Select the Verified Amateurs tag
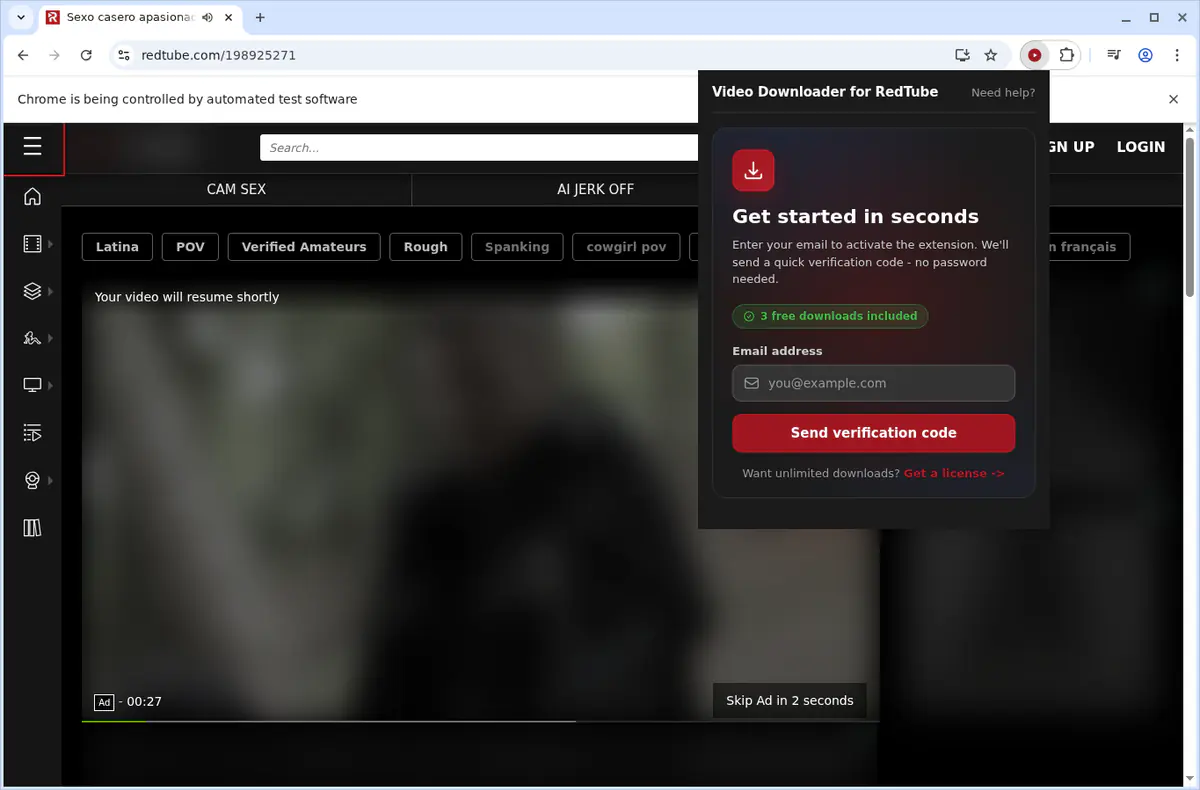Viewport: 1200px width, 790px height. [x=304, y=247]
